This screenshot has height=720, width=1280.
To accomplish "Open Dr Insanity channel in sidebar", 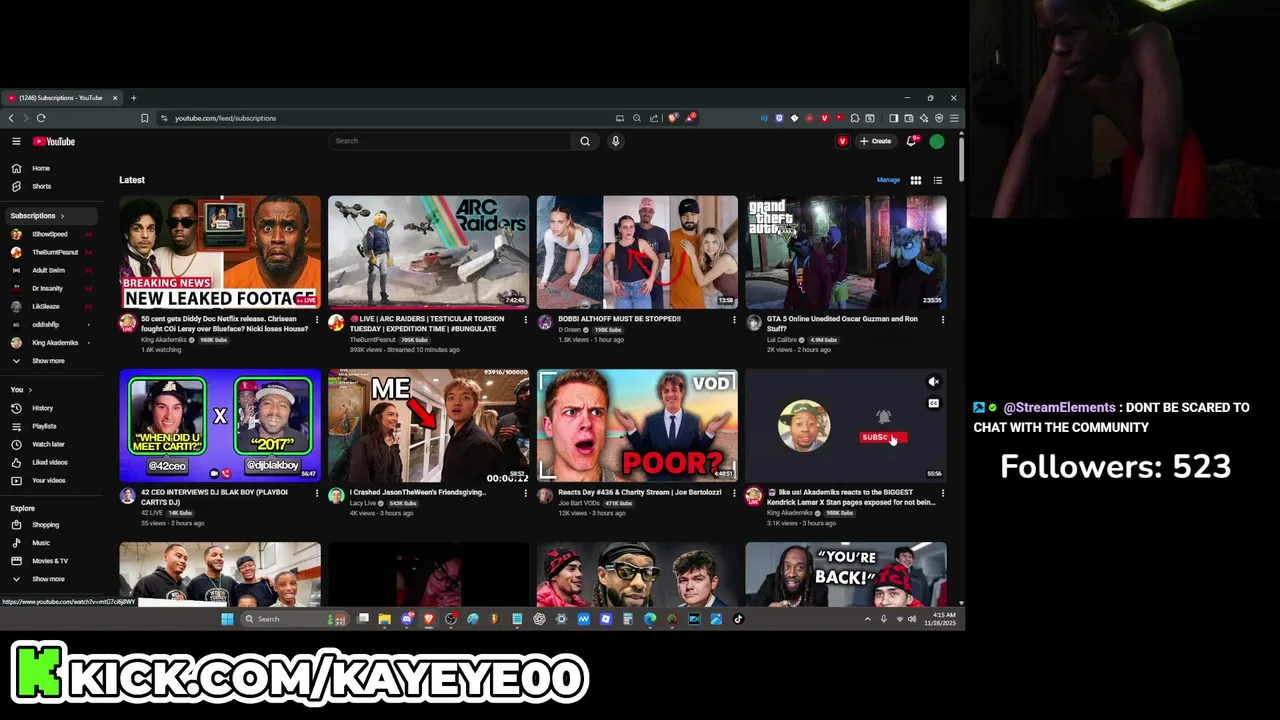I will 50,288.
